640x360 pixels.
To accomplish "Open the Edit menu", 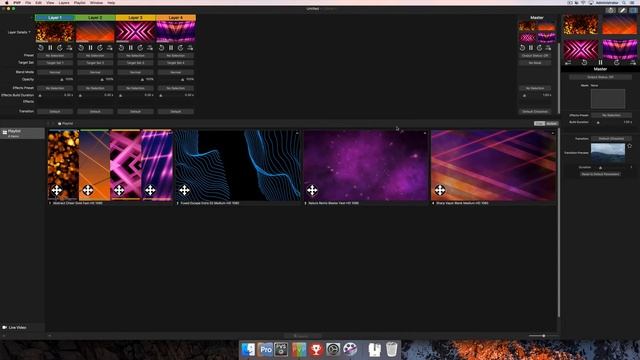I will pyautogui.click(x=38, y=2).
